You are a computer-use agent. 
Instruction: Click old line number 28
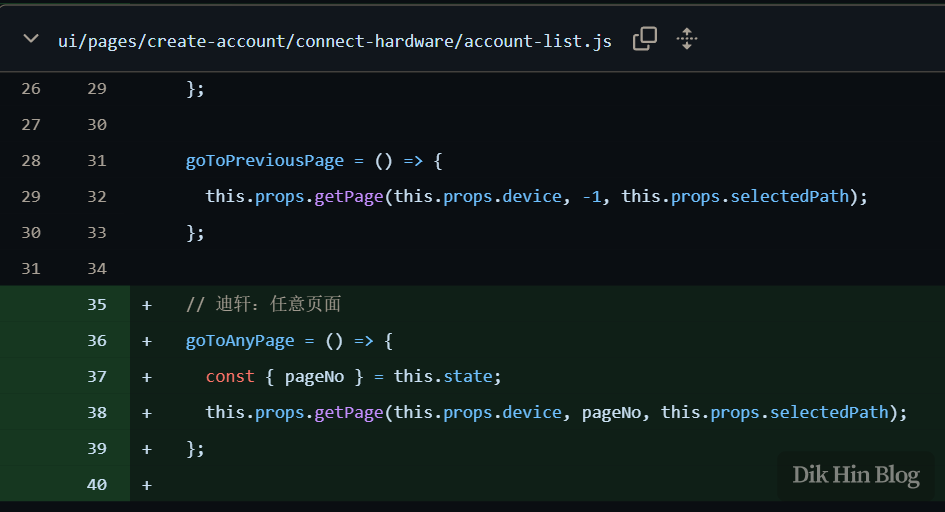click(31, 160)
